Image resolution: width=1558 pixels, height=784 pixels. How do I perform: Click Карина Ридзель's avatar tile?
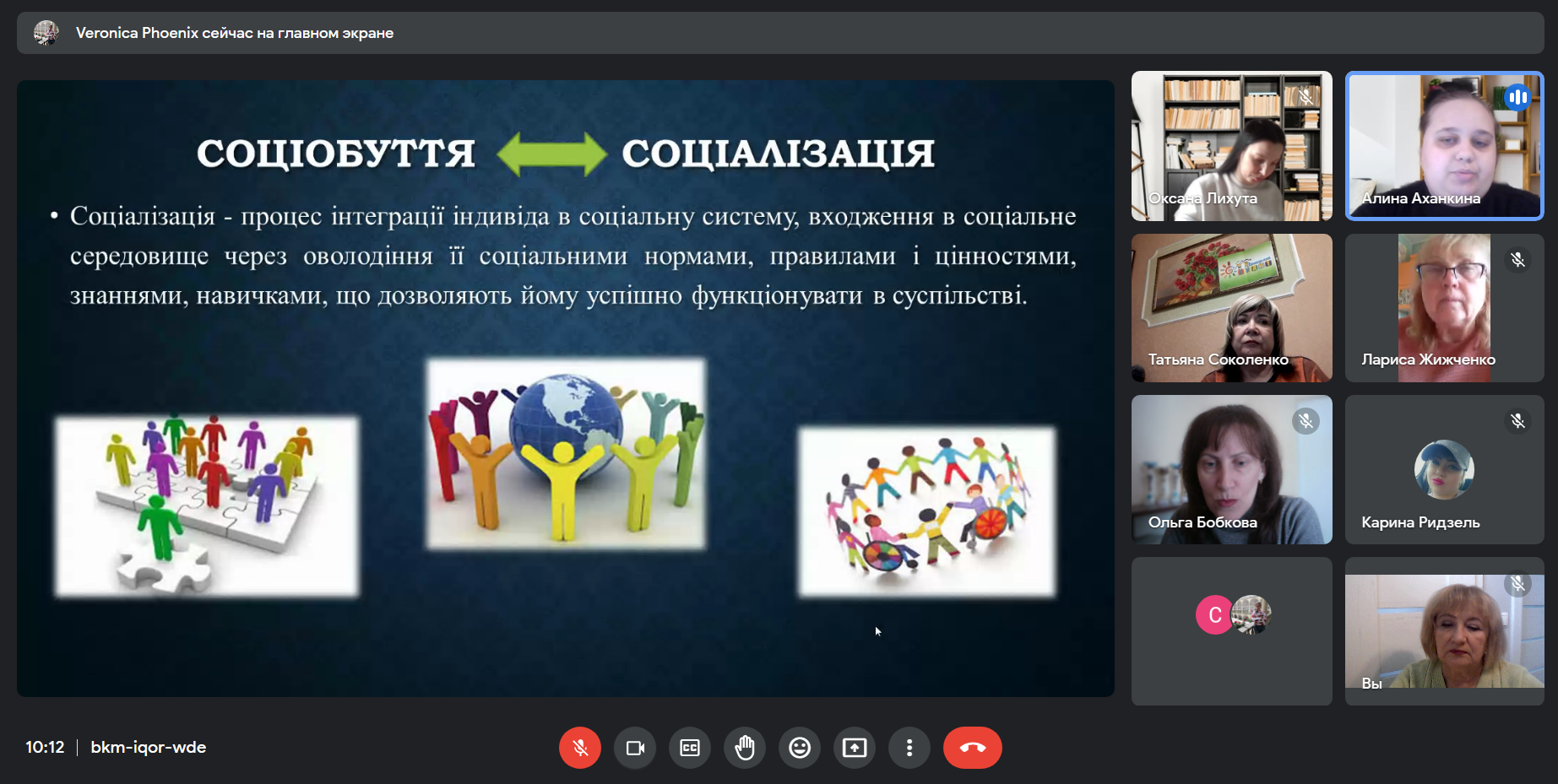[x=1444, y=469]
